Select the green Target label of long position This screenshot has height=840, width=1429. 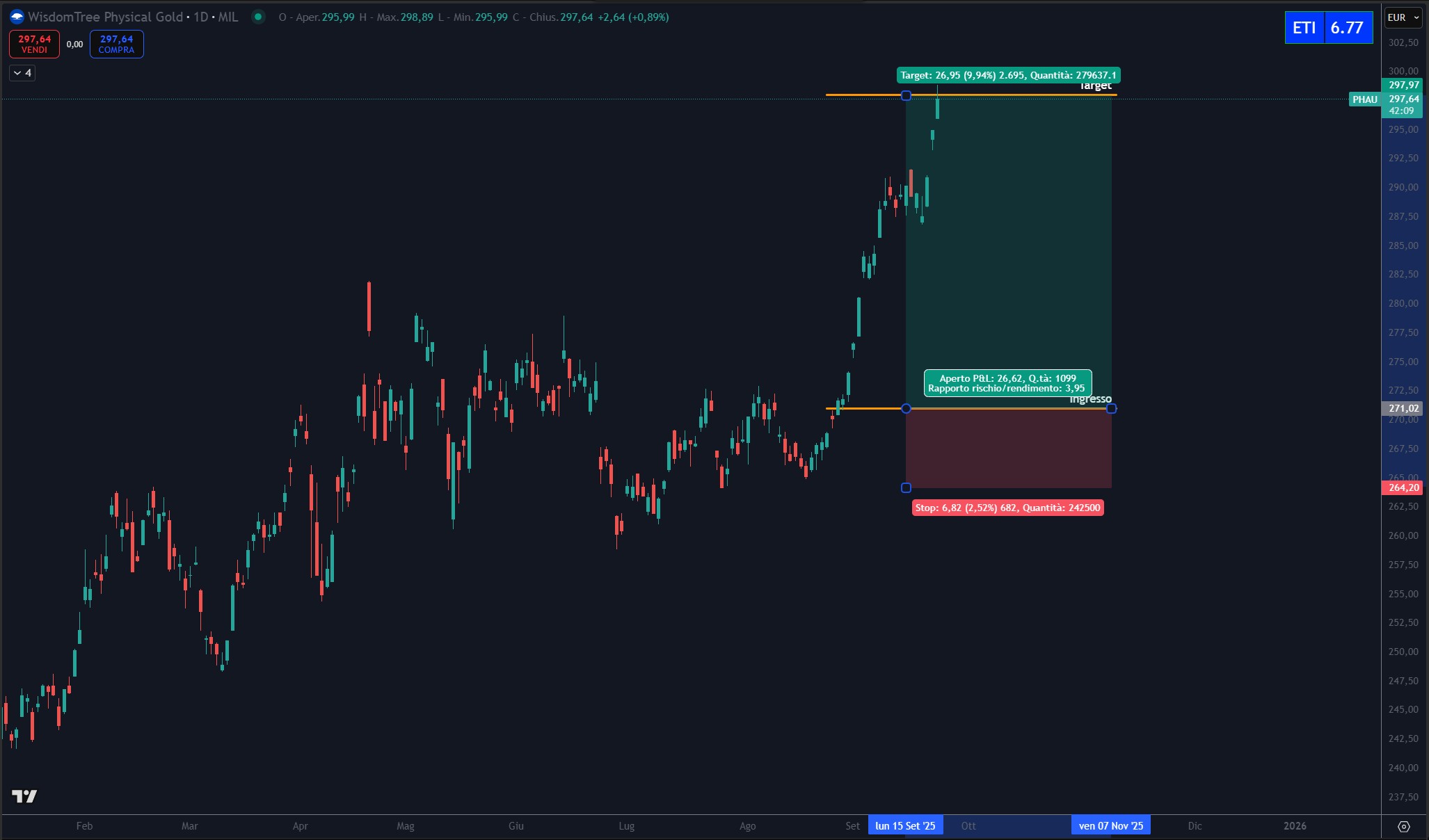1008,75
